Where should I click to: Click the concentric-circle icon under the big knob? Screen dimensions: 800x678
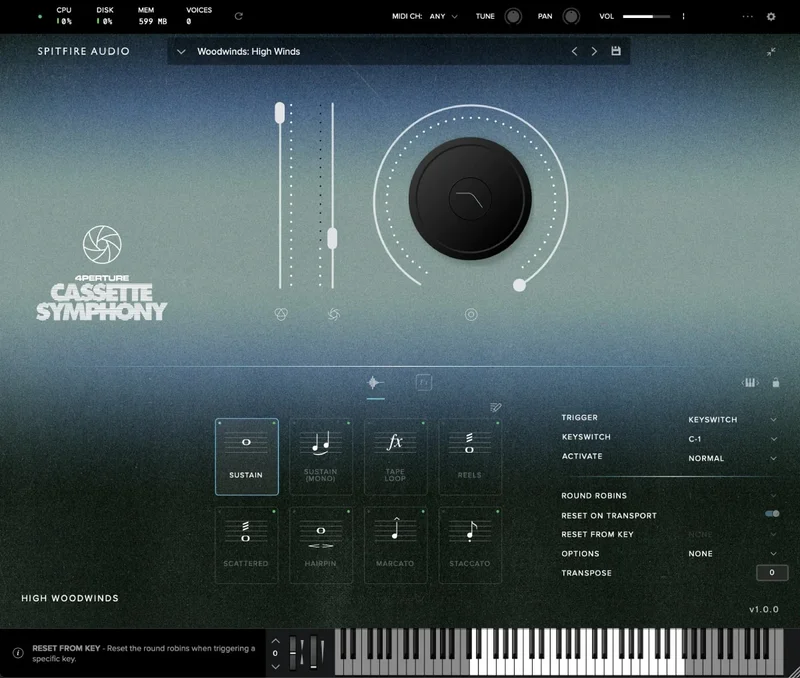(x=471, y=314)
